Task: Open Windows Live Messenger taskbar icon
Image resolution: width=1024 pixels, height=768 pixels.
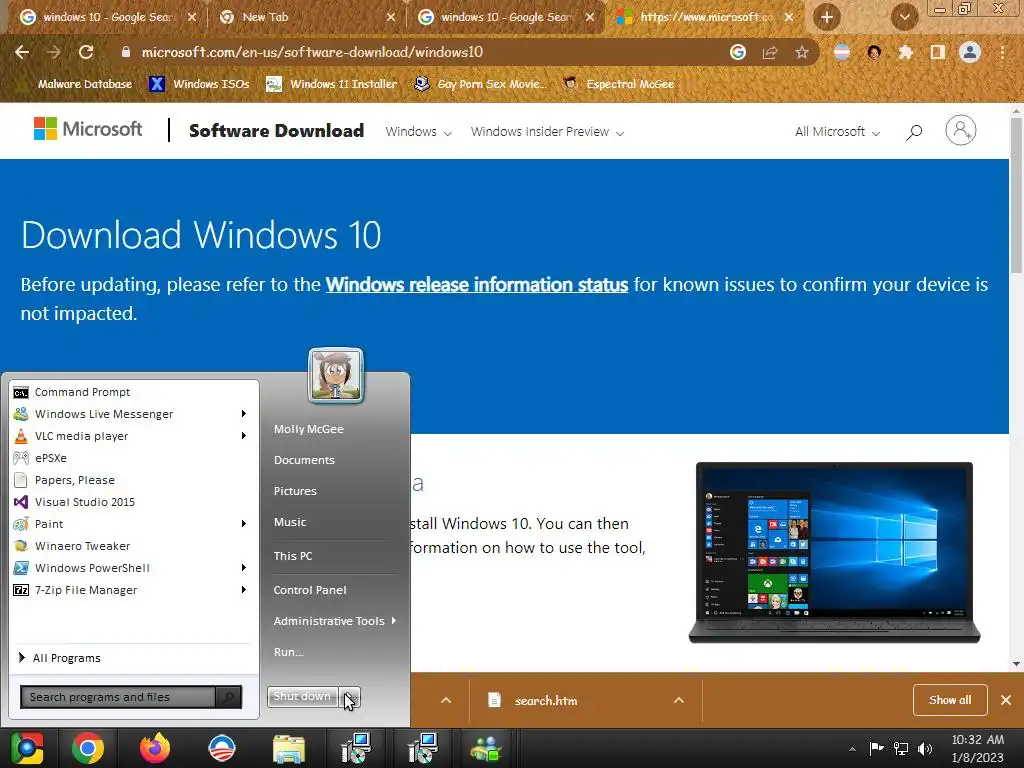Action: pos(487,748)
